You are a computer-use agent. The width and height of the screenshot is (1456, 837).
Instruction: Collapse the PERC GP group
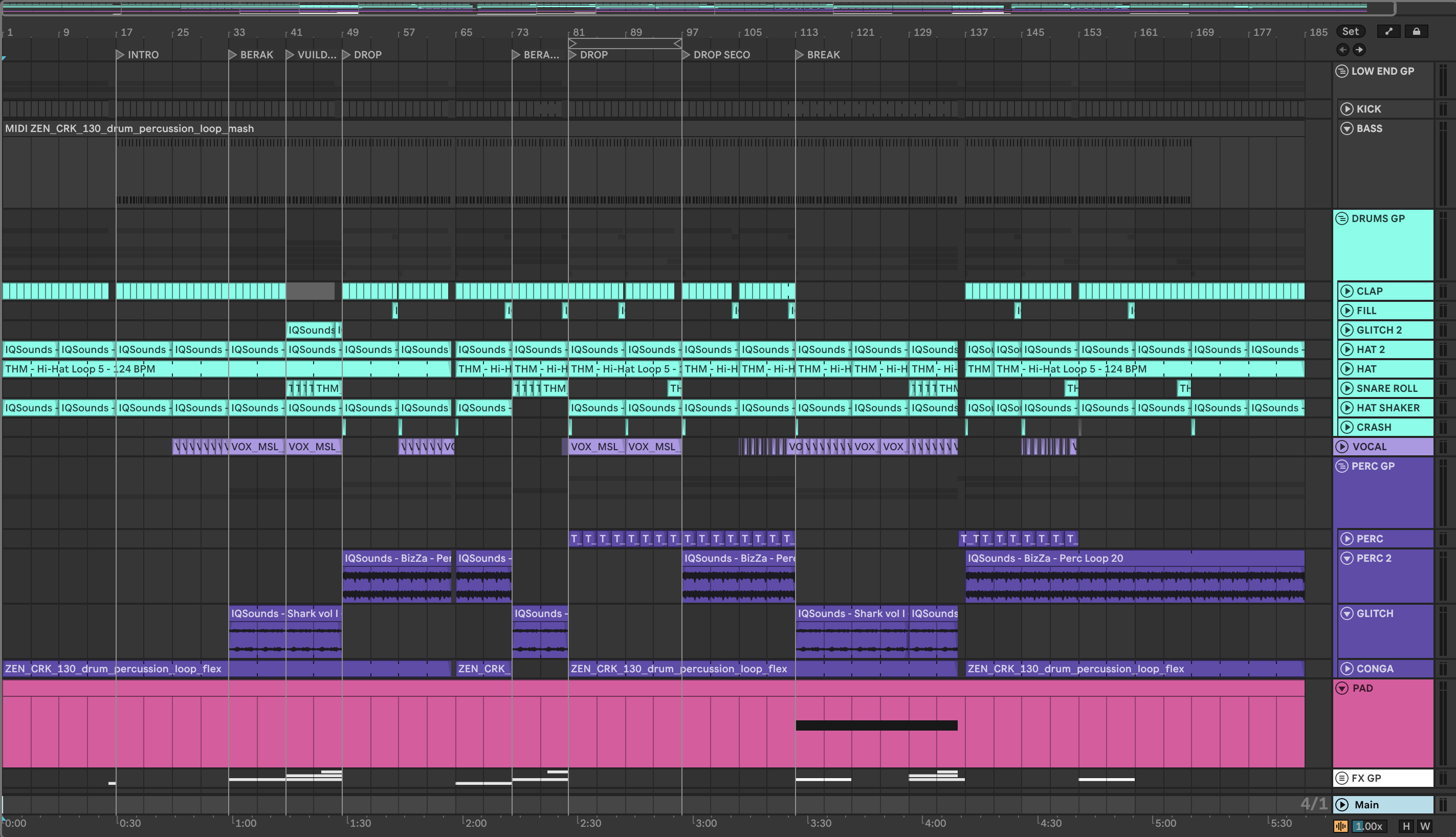[x=1341, y=467]
